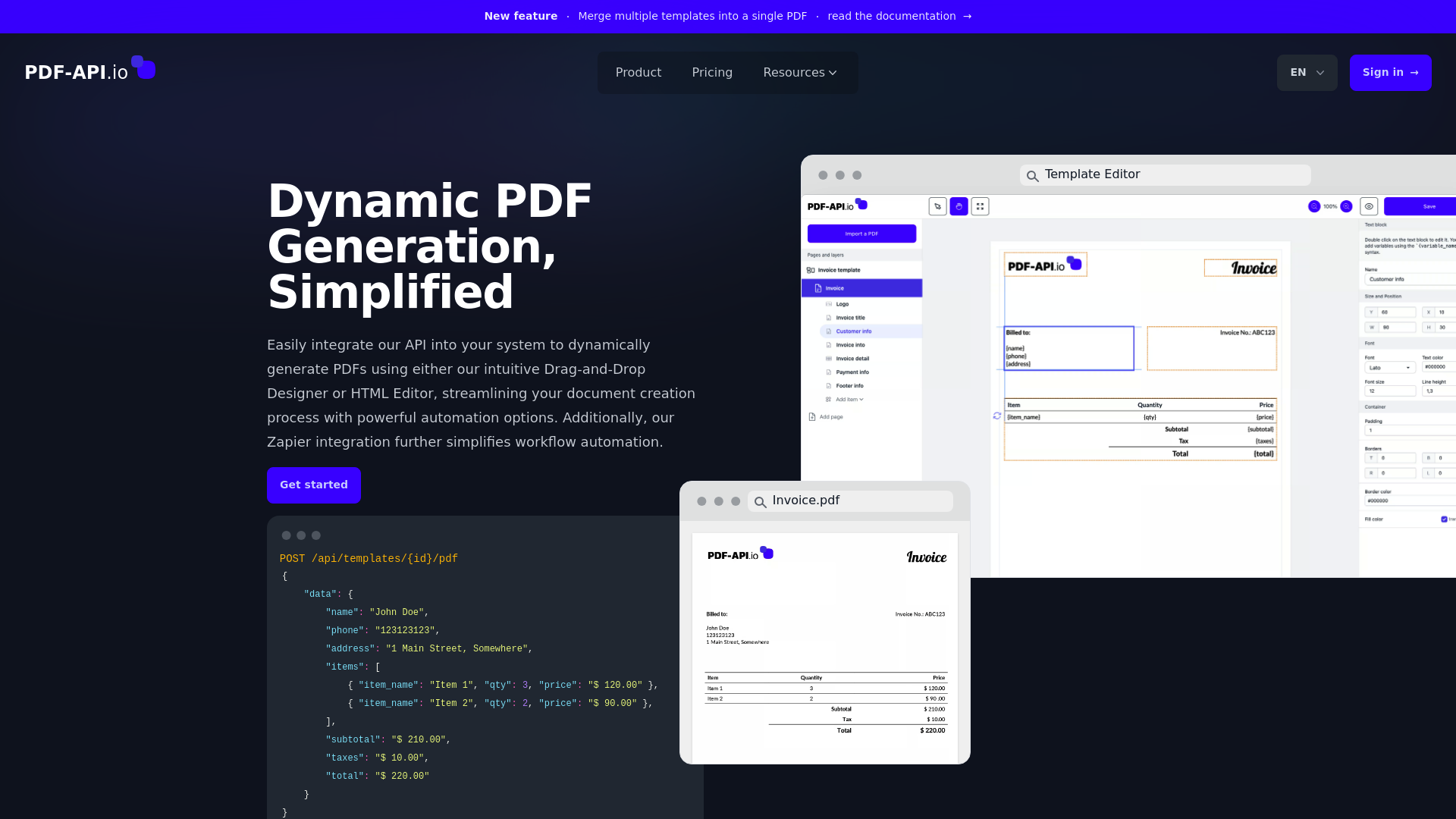The width and height of the screenshot is (1456, 819).
Task: Follow the 'read the documentation' link
Action: [899, 16]
